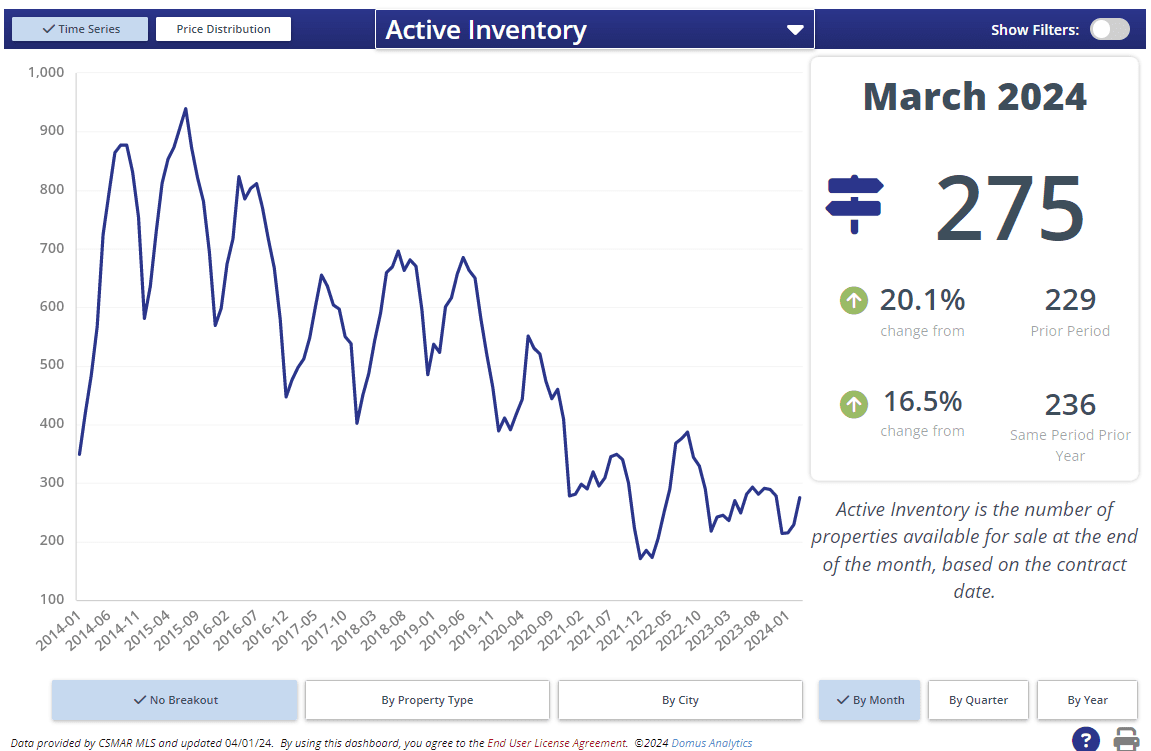The width and height of the screenshot is (1151, 751).
Task: Break out chart By City
Action: (680, 700)
